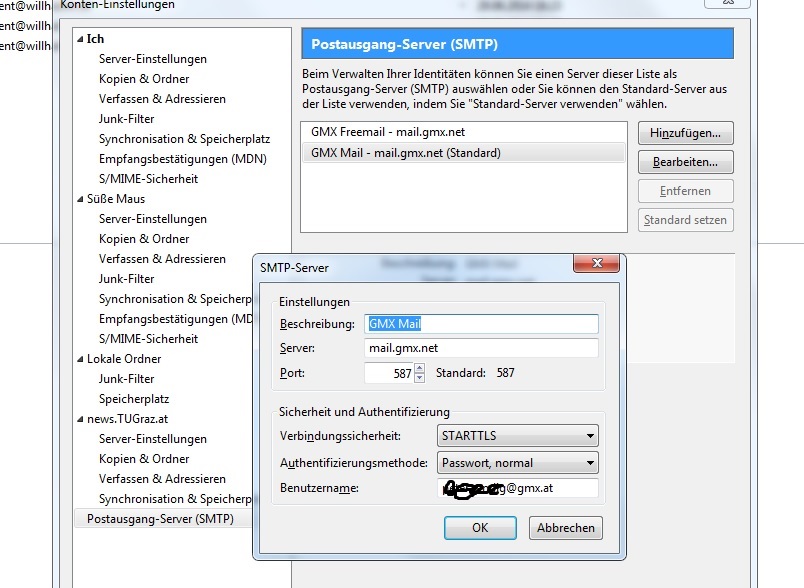Select the news.TUGraz.at account

click(x=128, y=419)
